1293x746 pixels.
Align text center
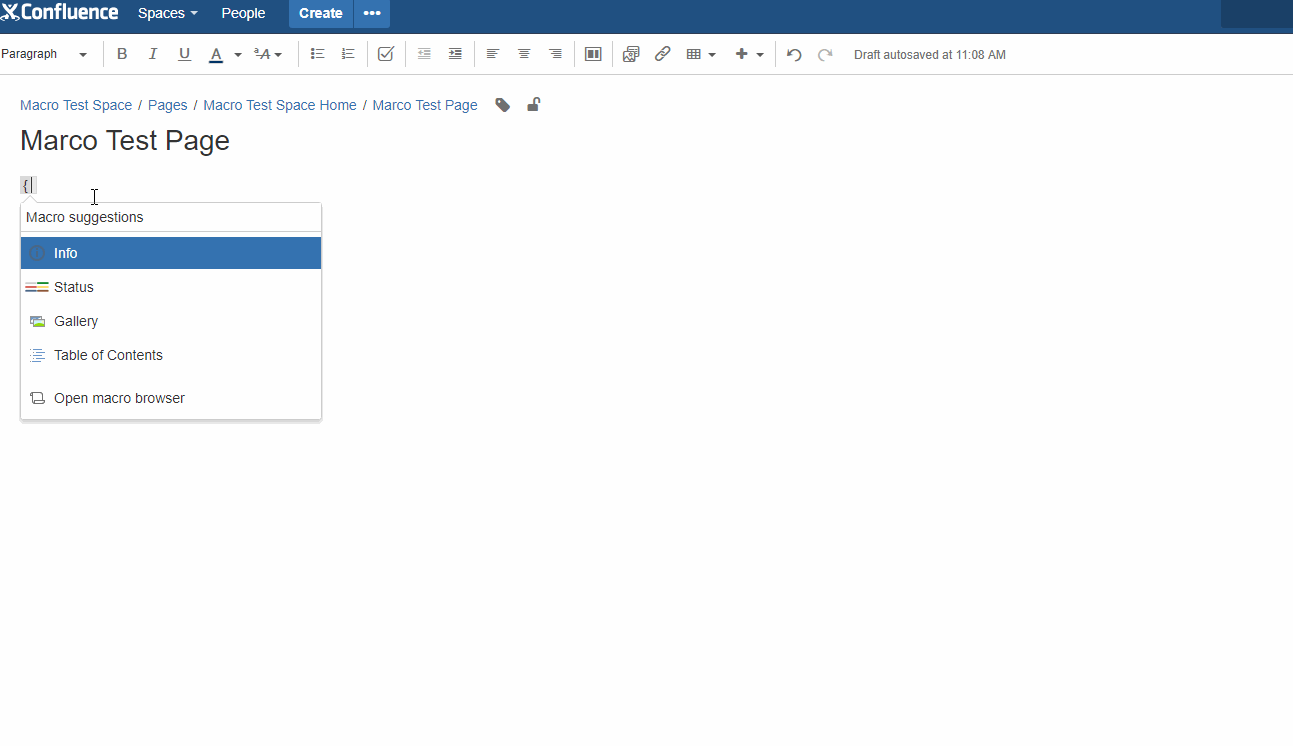point(524,54)
